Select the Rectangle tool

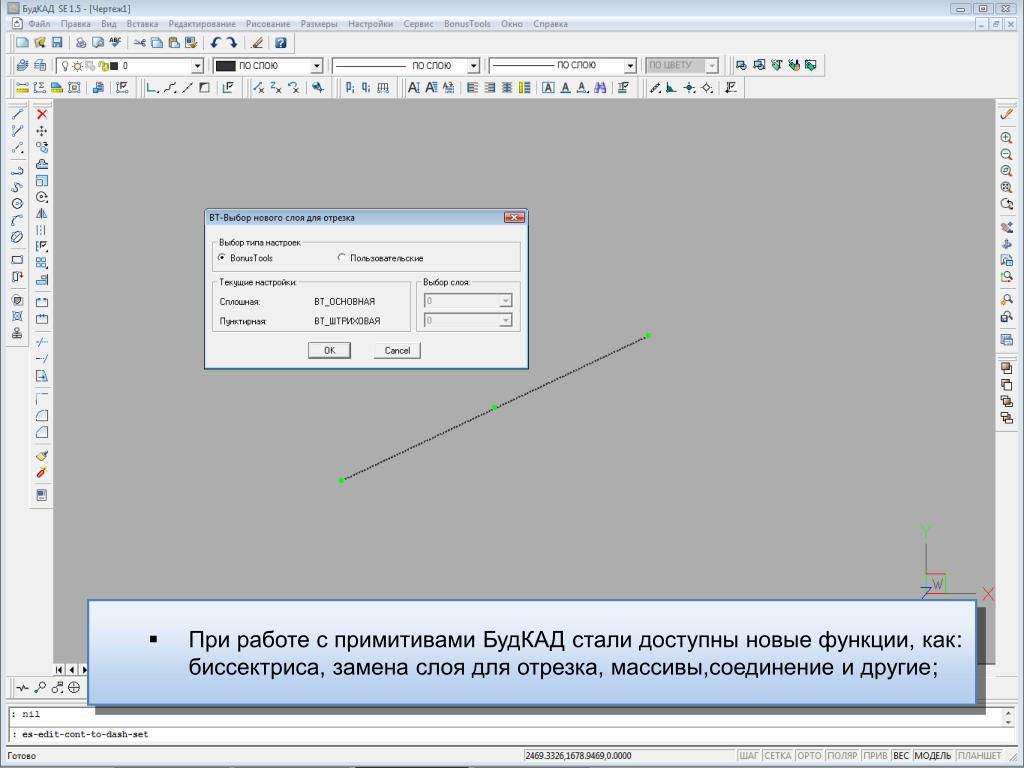(18, 259)
